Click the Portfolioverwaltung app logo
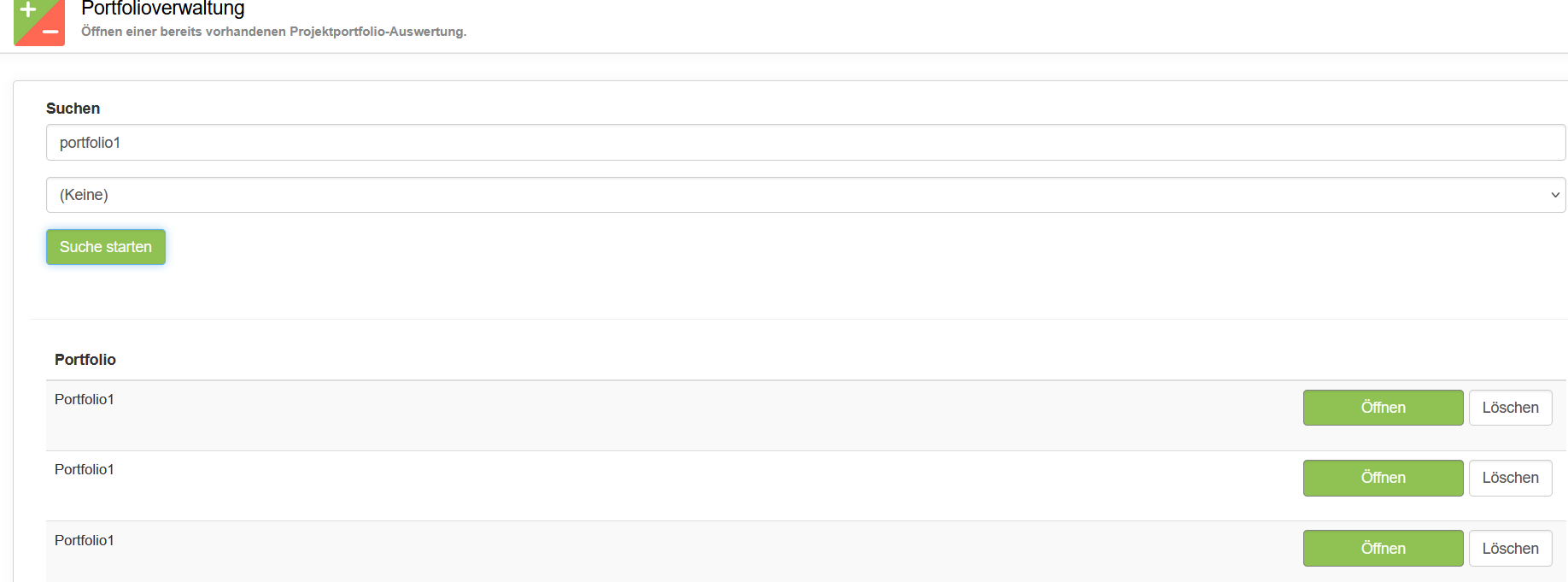Image resolution: width=1568 pixels, height=582 pixels. (39, 22)
